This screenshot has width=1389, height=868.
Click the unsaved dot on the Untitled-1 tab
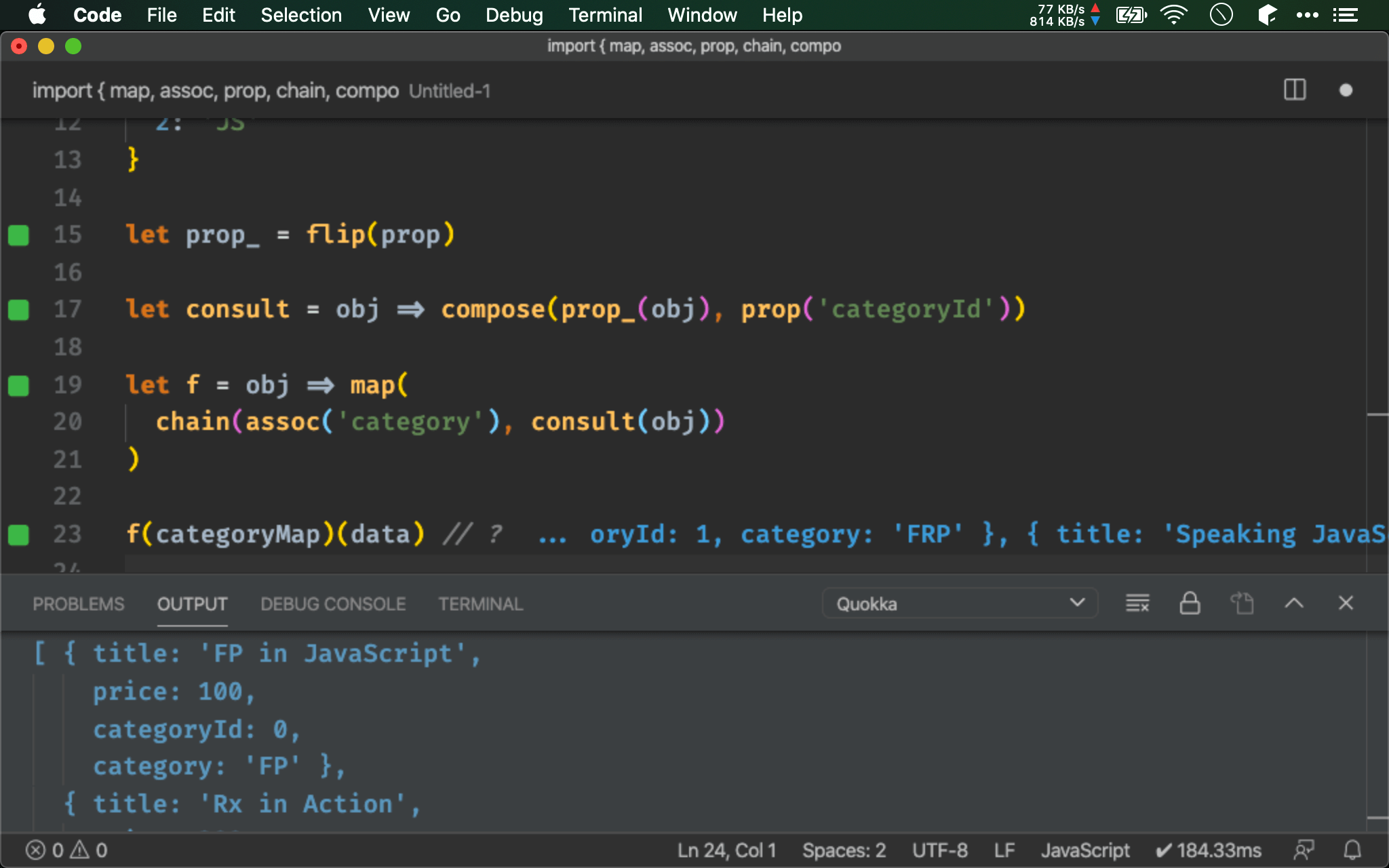coord(1346,90)
